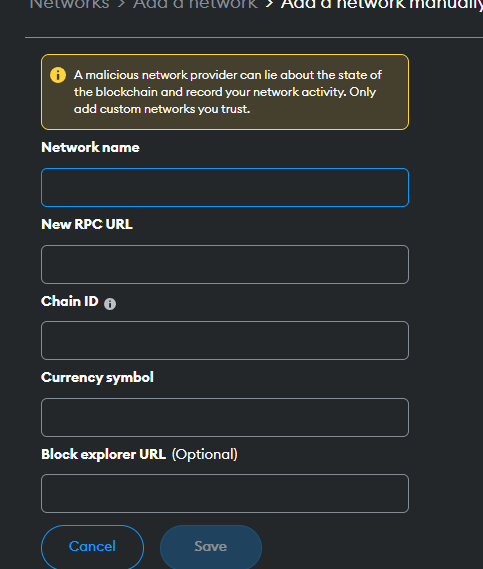This screenshot has width=483, height=569.
Task: Click the malicious network provider warning text
Action: coord(228,92)
